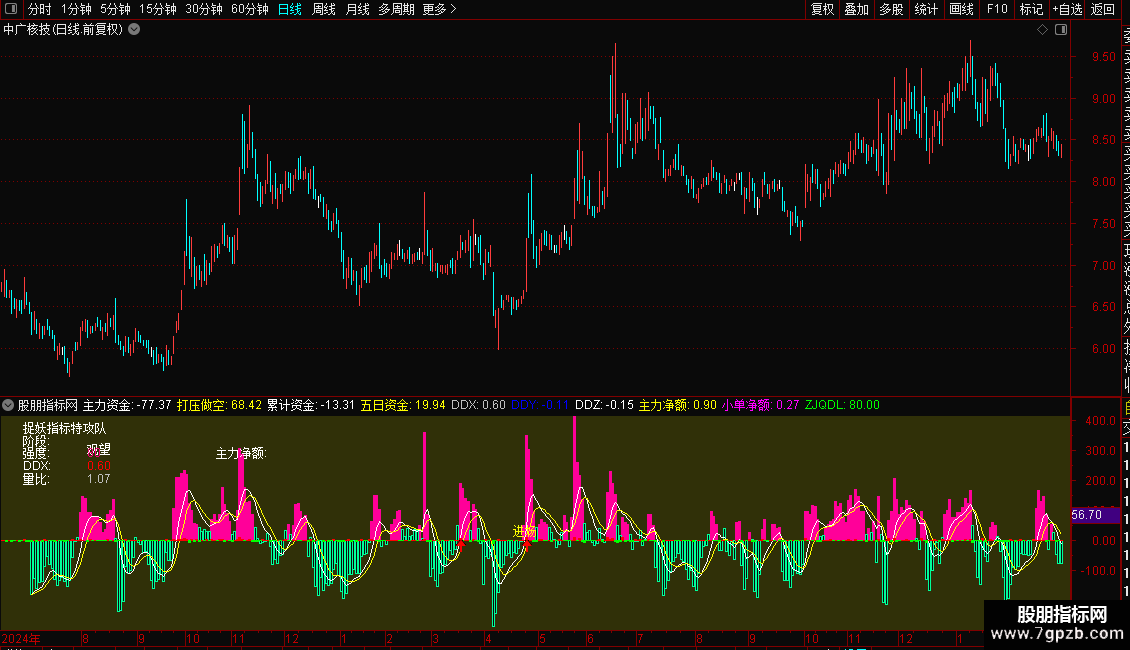Click the diamond icon above the chart
Screen dimensions: 1130x650
coord(1043,30)
